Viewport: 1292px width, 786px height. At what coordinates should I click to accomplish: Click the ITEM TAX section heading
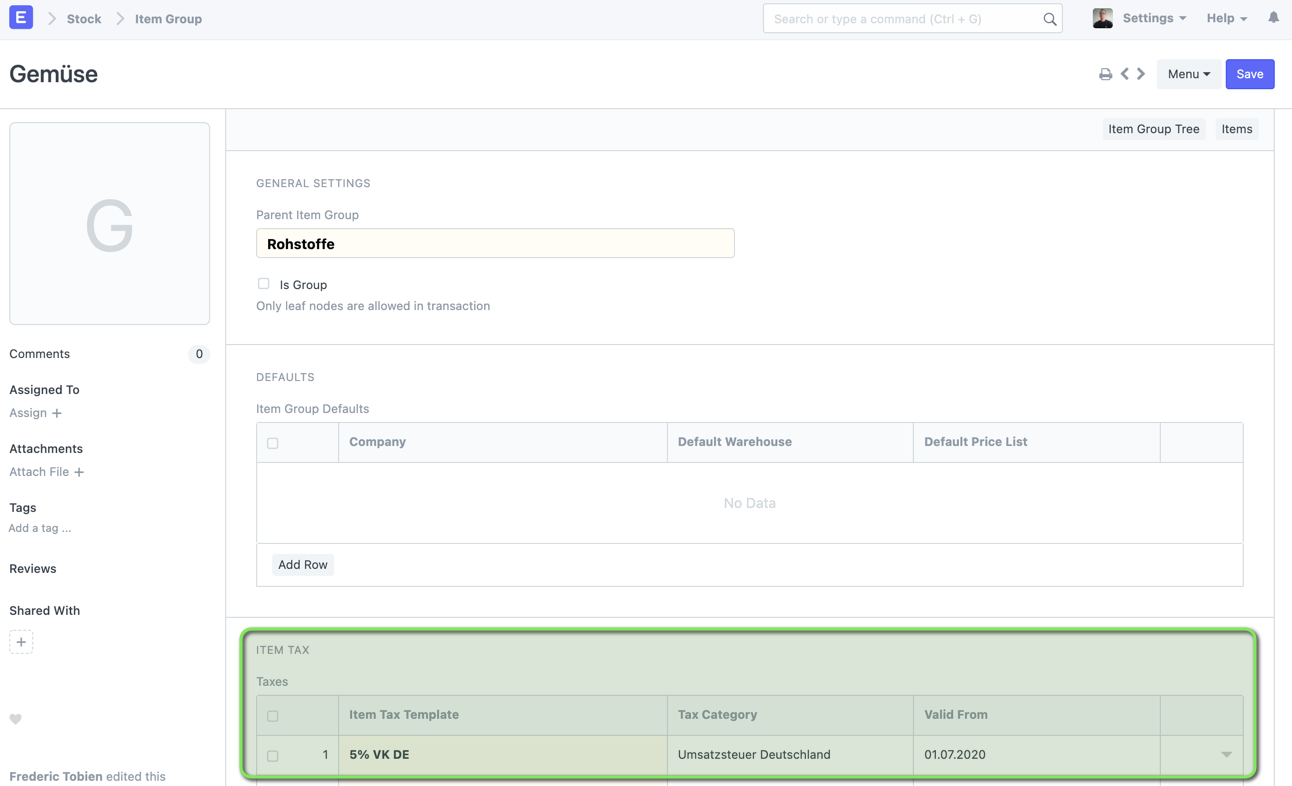coord(283,650)
